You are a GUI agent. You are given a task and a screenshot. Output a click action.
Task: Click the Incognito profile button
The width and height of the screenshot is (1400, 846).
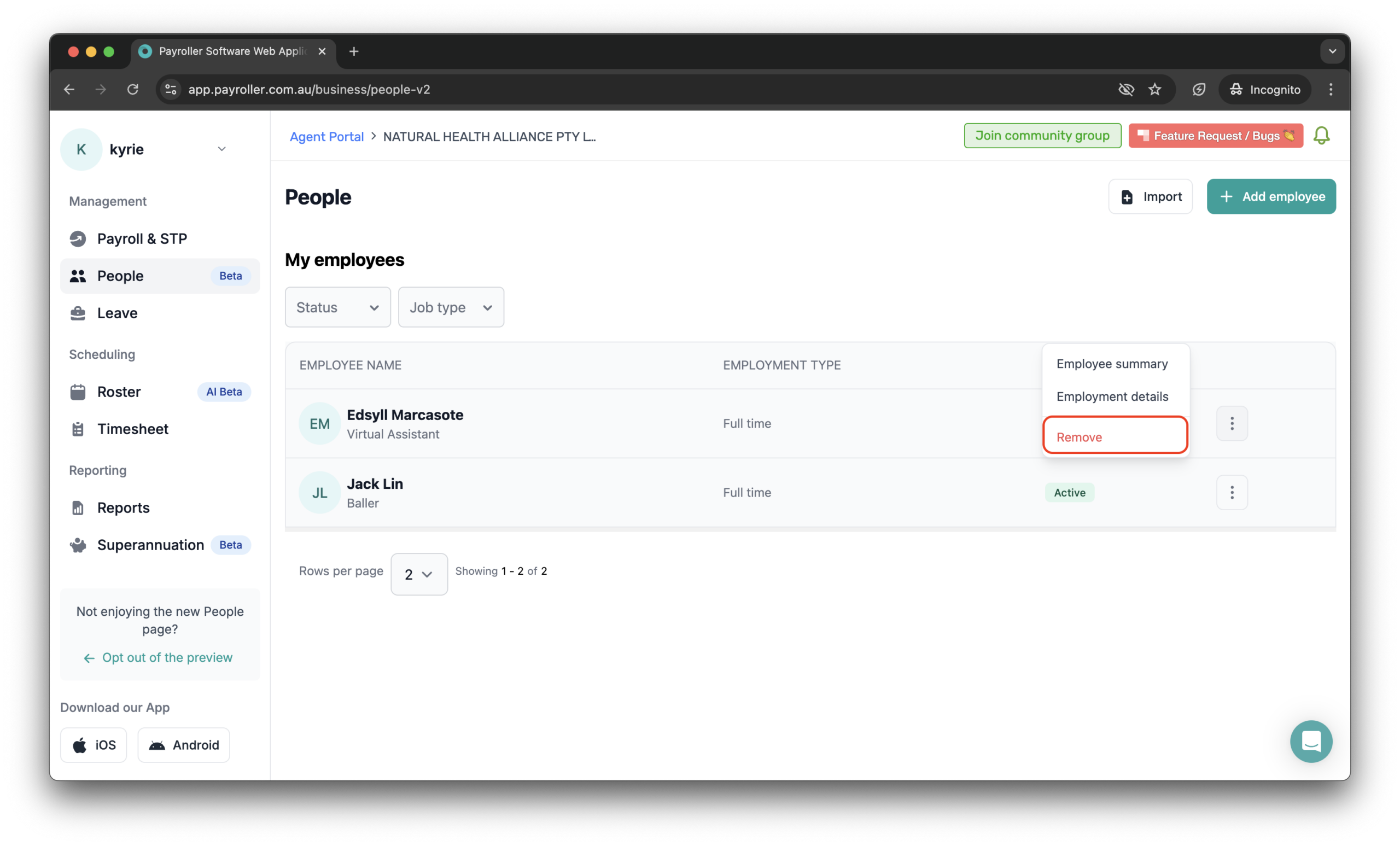click(x=1265, y=89)
